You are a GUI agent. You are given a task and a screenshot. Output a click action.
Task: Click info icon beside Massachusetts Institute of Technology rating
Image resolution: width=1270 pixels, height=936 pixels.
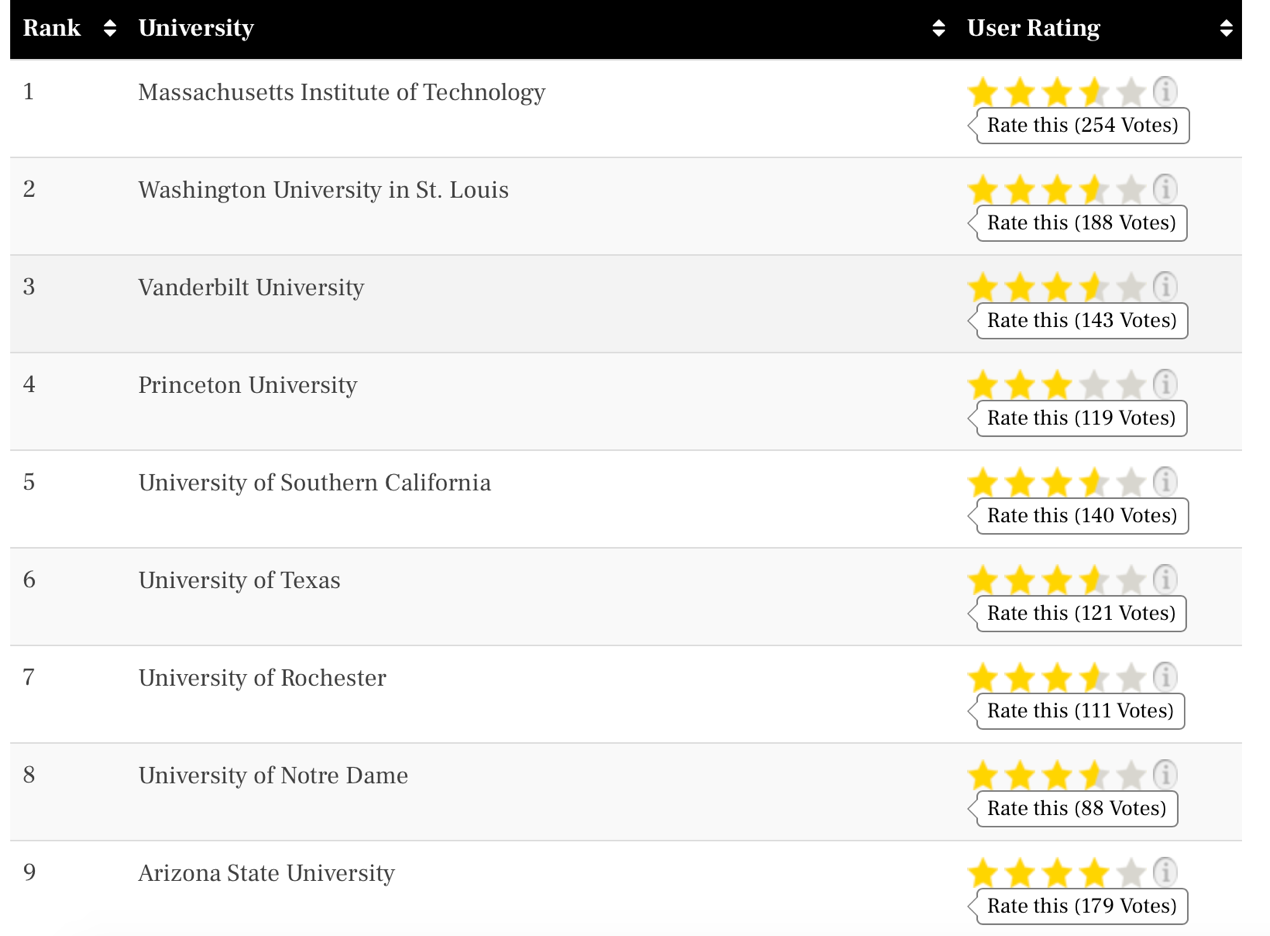1164,92
